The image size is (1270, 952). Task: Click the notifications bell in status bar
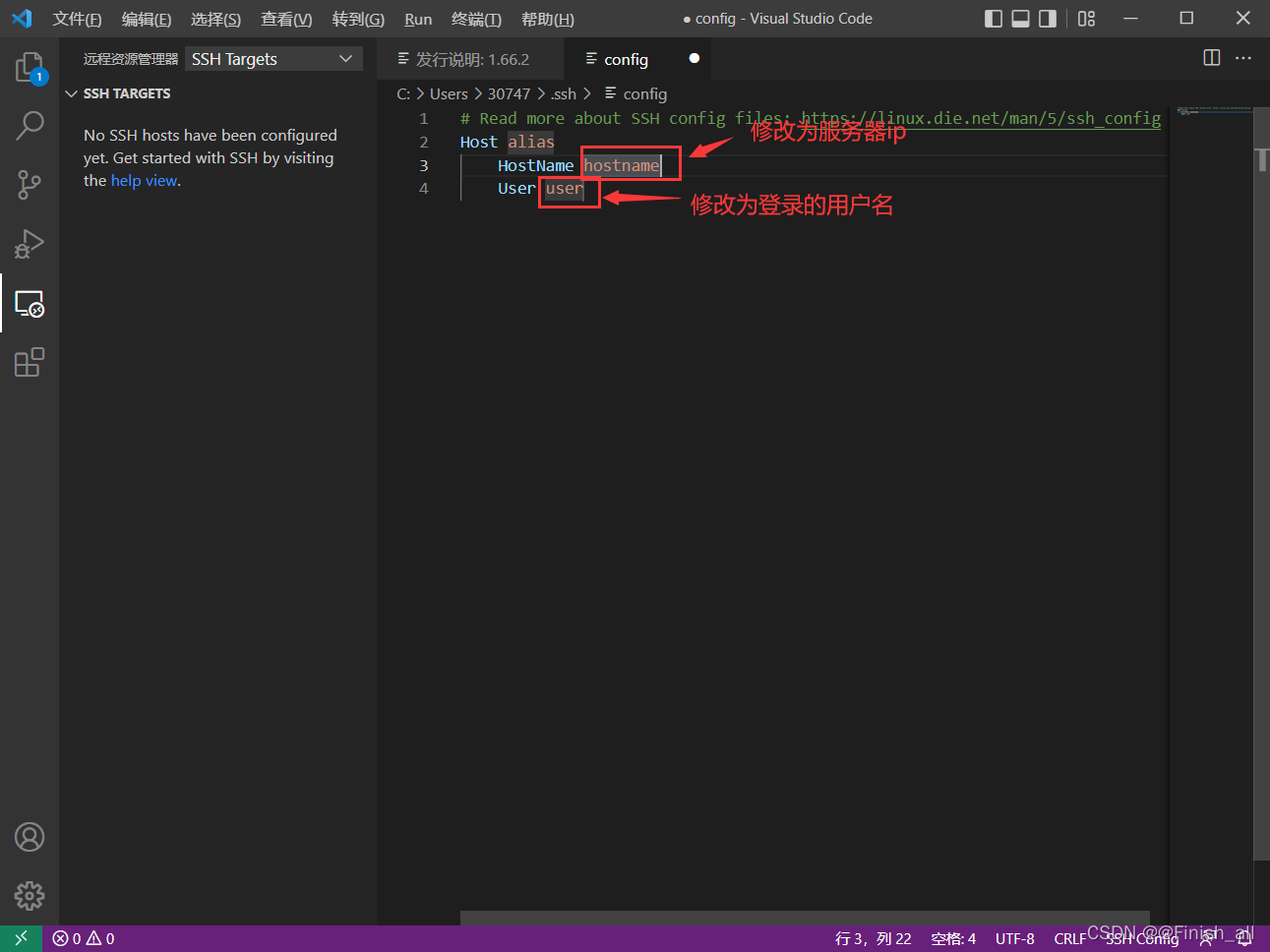click(x=1244, y=939)
